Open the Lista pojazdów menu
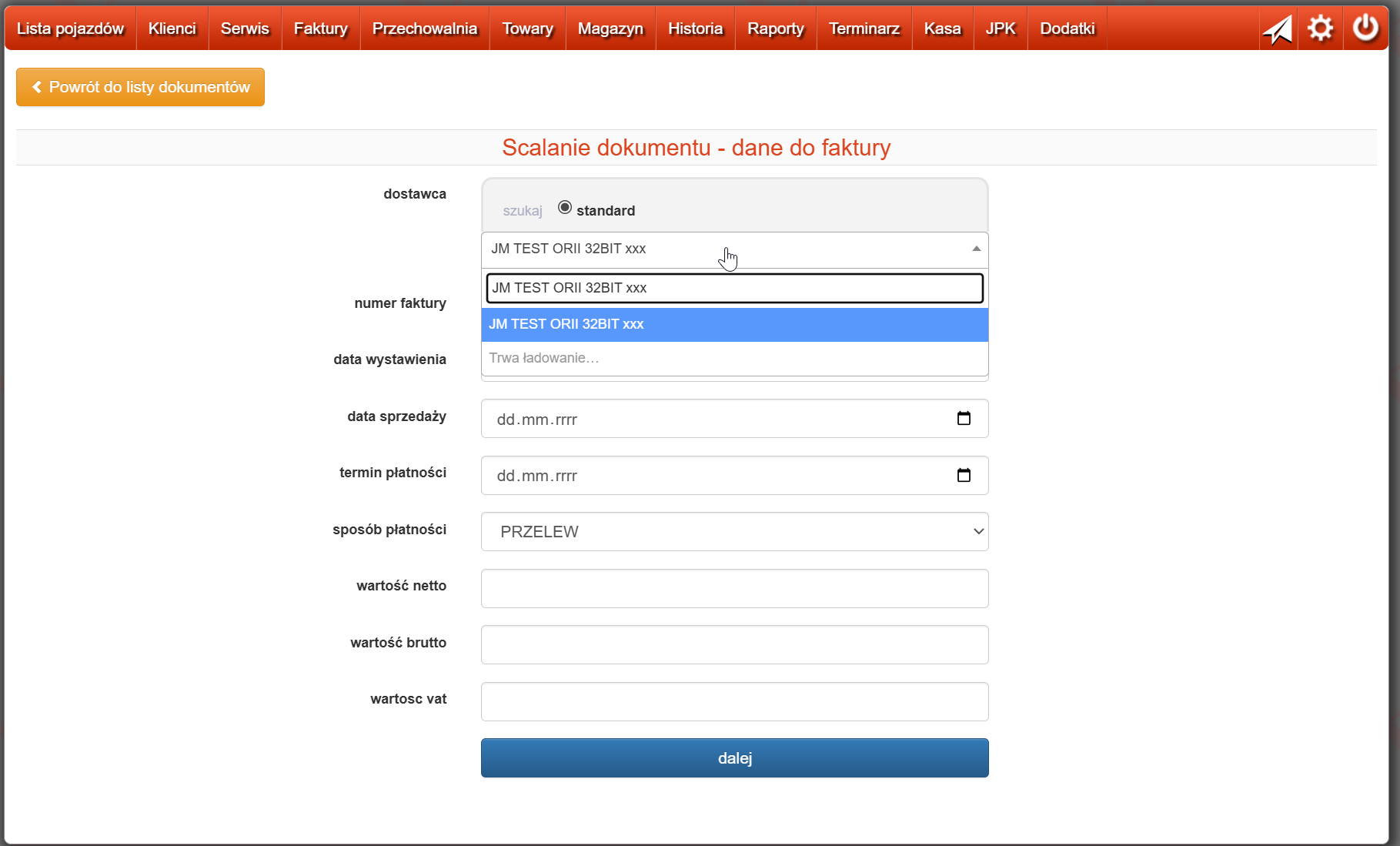Image resolution: width=1400 pixels, height=846 pixels. (x=70, y=29)
